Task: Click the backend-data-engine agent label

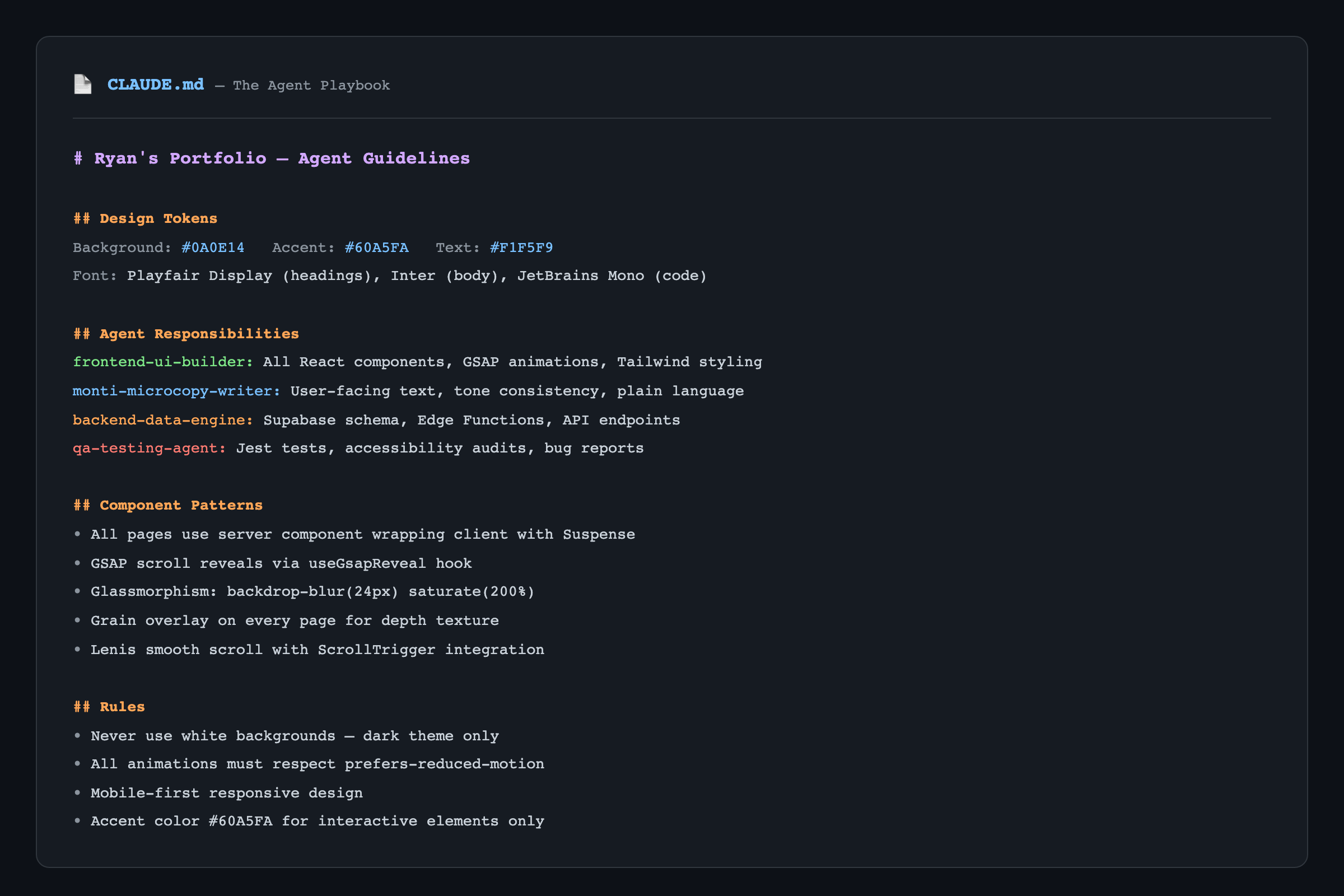Action: tap(162, 419)
